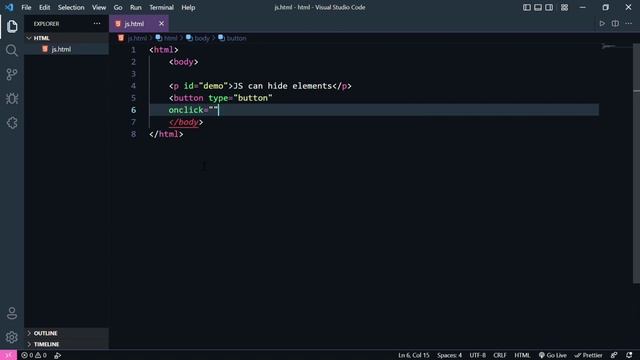Open the Go menu

coord(118,7)
